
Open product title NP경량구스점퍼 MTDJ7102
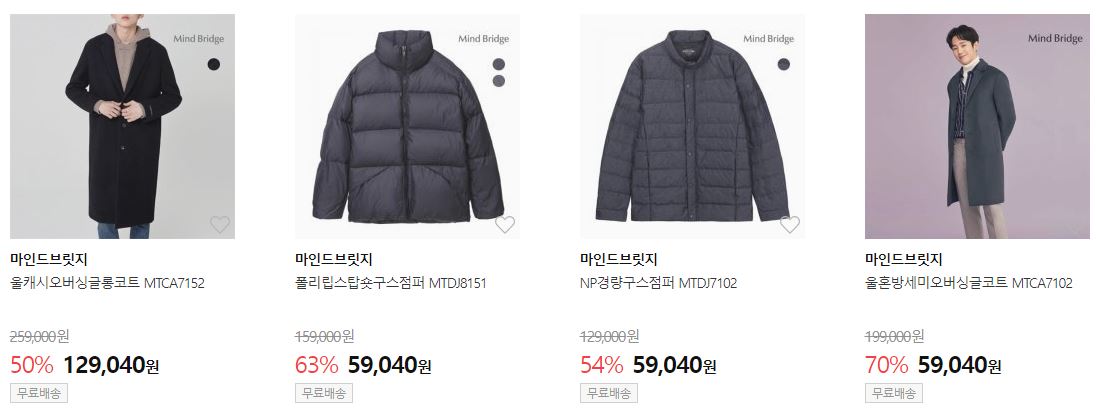point(658,283)
